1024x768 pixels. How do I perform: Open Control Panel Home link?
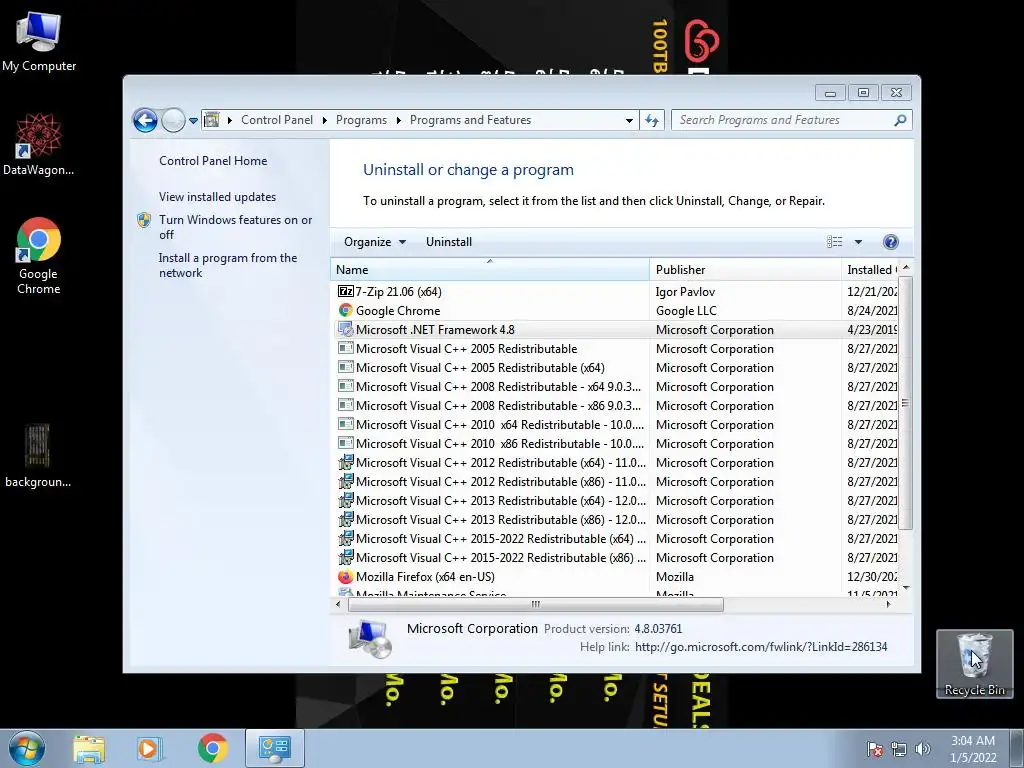coord(213,161)
